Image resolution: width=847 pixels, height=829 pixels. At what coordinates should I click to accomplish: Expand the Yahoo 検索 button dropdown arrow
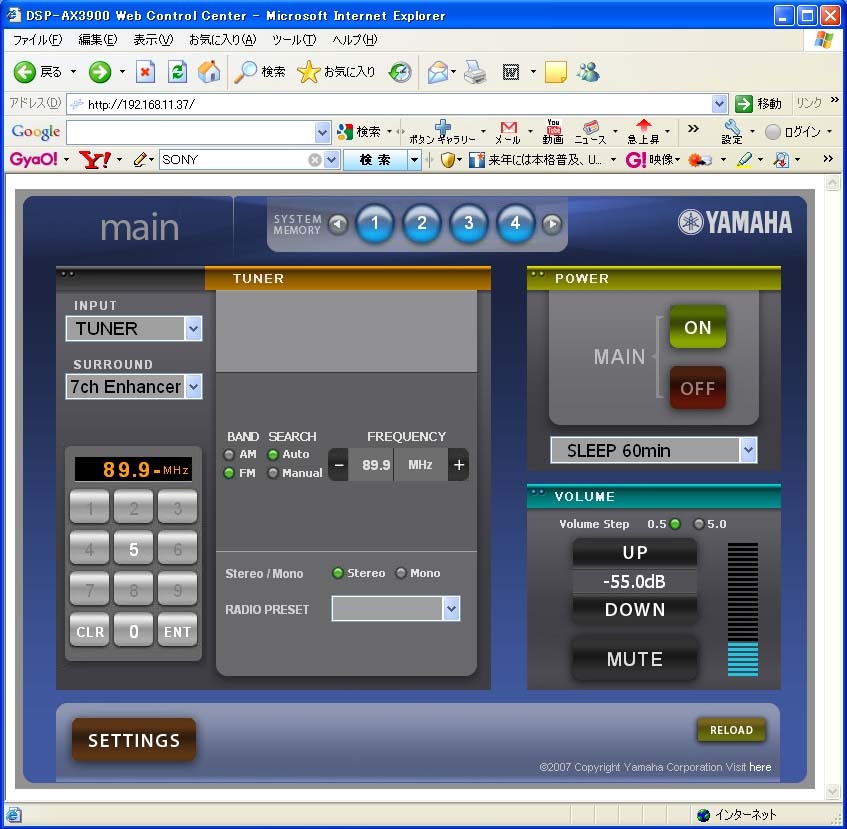[x=414, y=160]
